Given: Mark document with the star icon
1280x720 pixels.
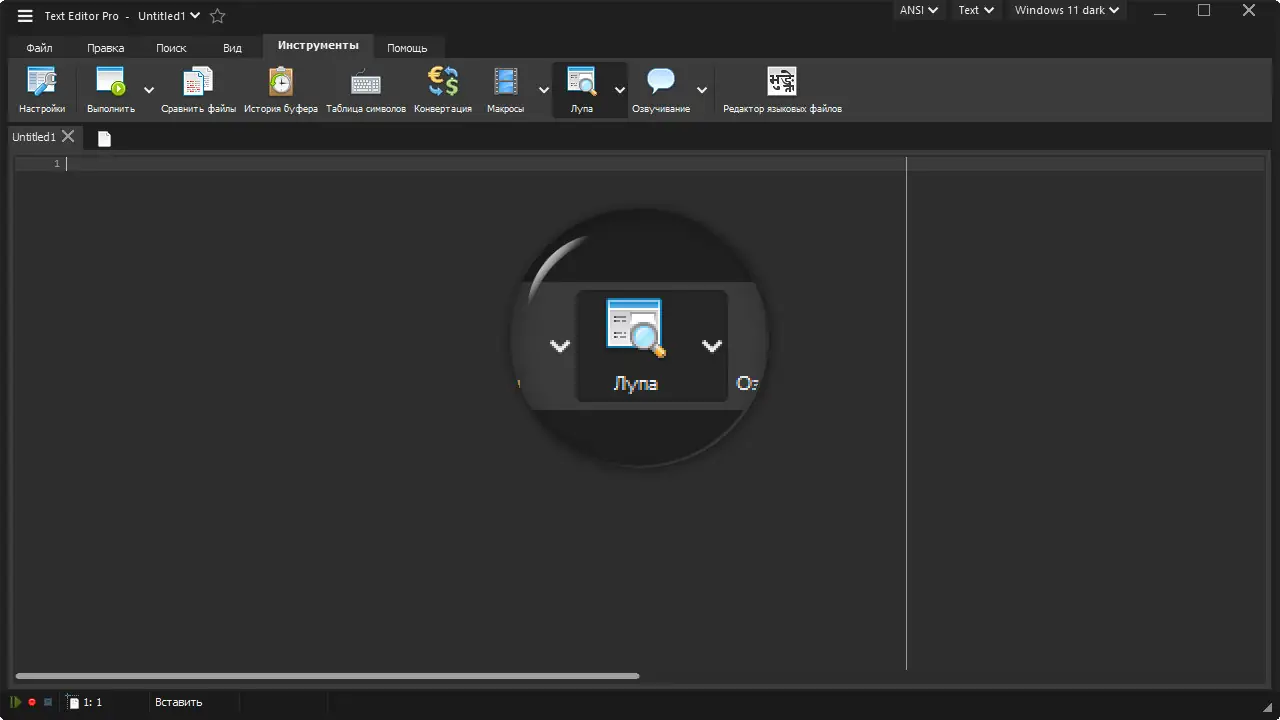Looking at the screenshot, I should [217, 16].
